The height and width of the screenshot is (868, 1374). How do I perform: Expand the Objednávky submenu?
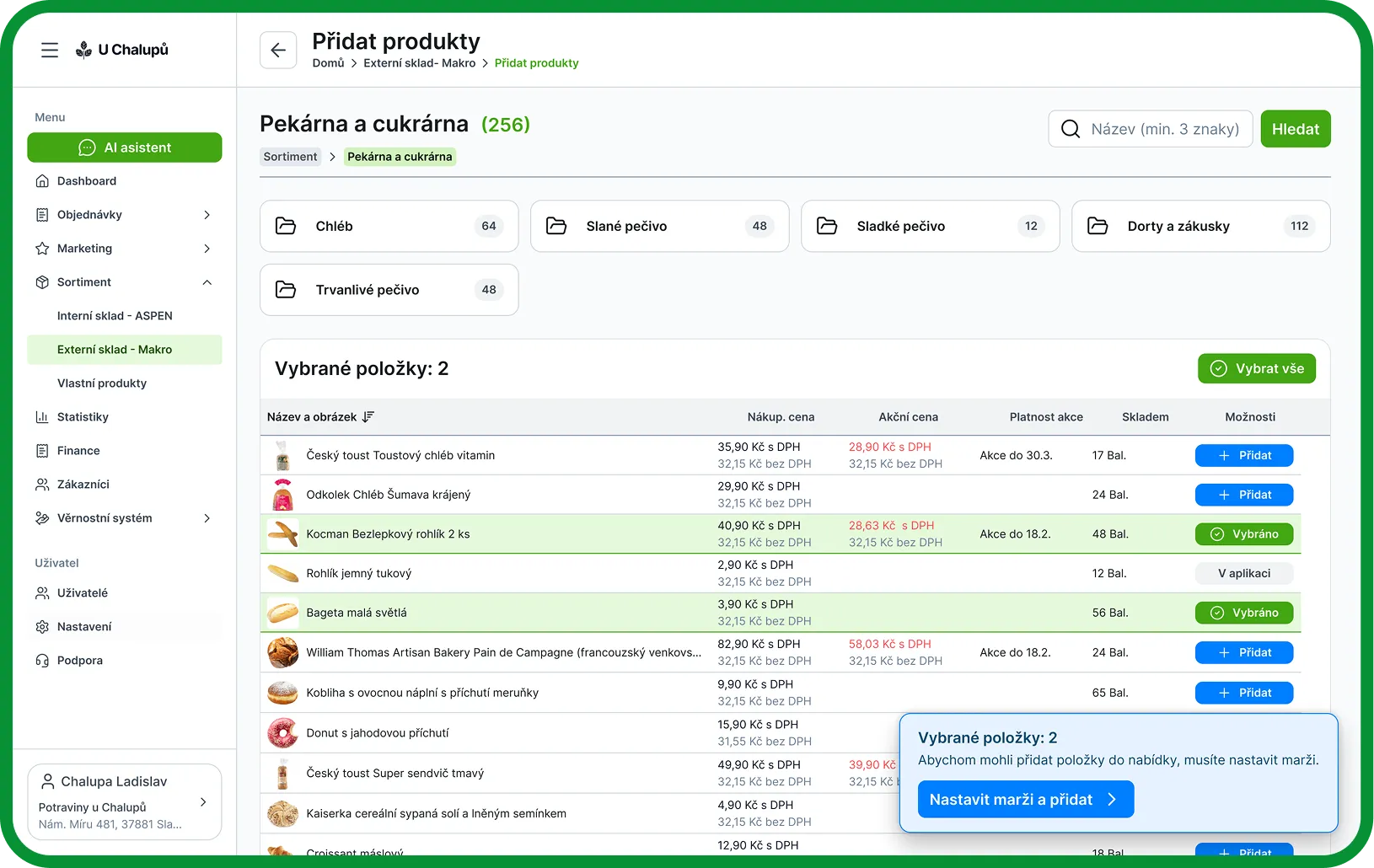pyautogui.click(x=207, y=215)
